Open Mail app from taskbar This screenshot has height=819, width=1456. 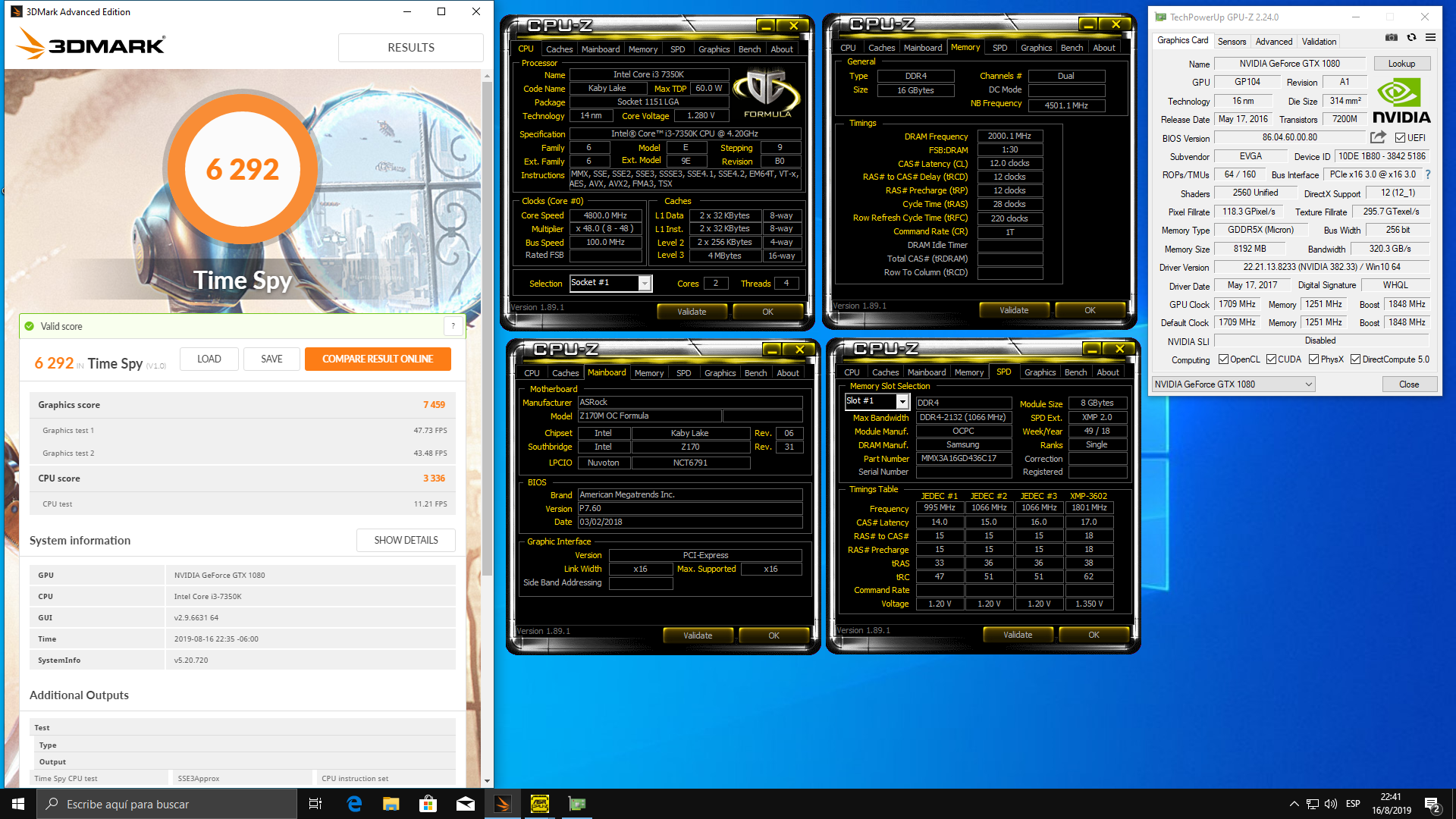[x=465, y=804]
